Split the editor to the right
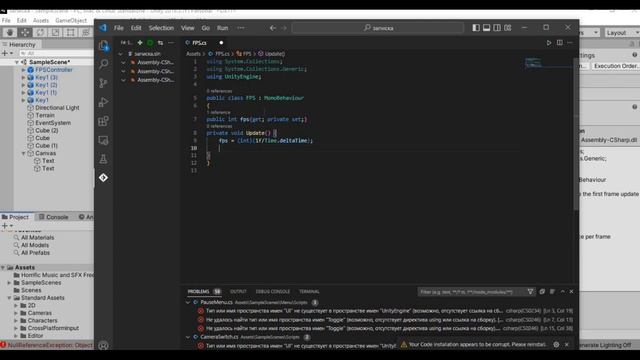 tap(560, 42)
